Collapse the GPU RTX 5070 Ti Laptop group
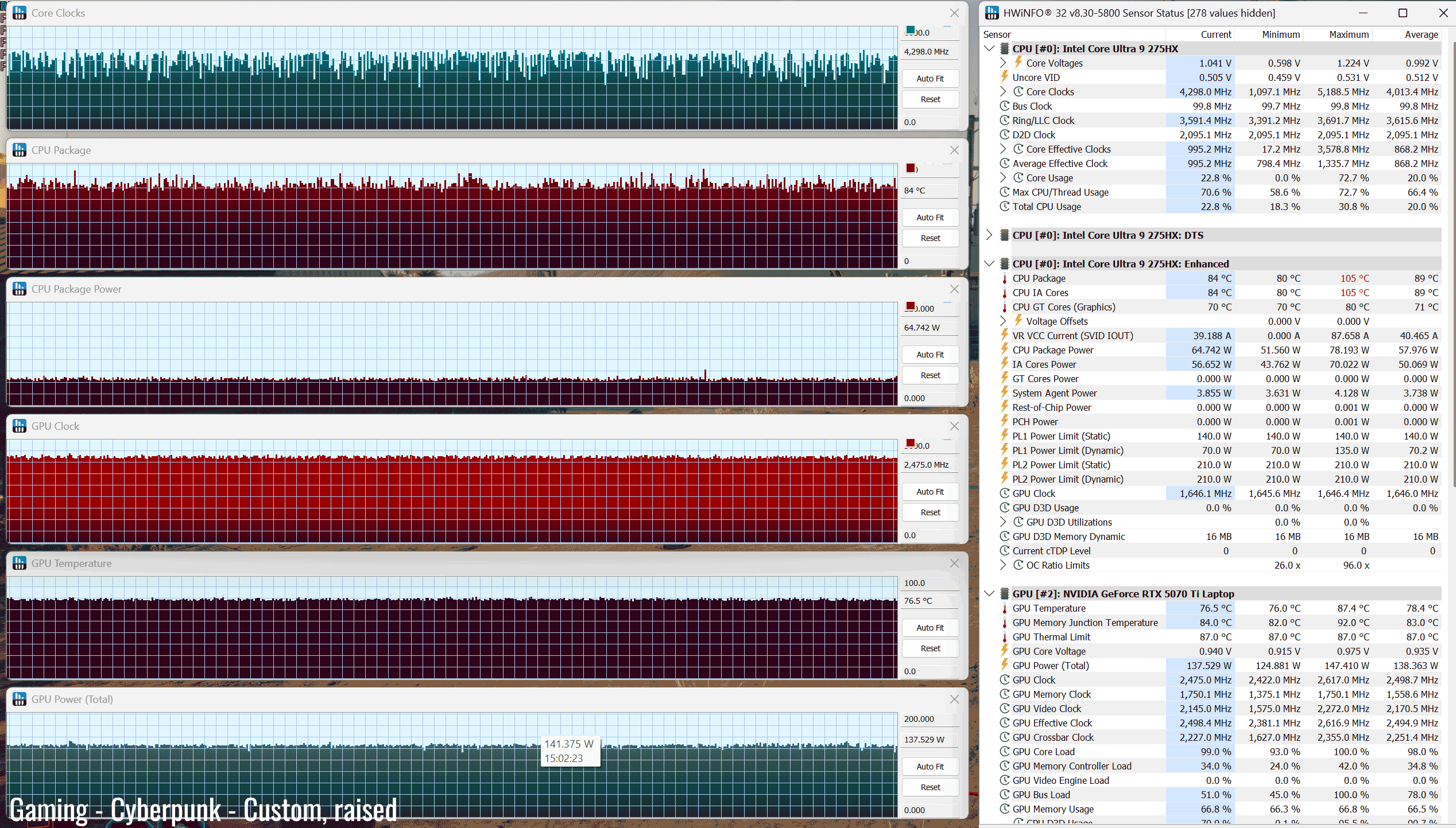 [989, 593]
